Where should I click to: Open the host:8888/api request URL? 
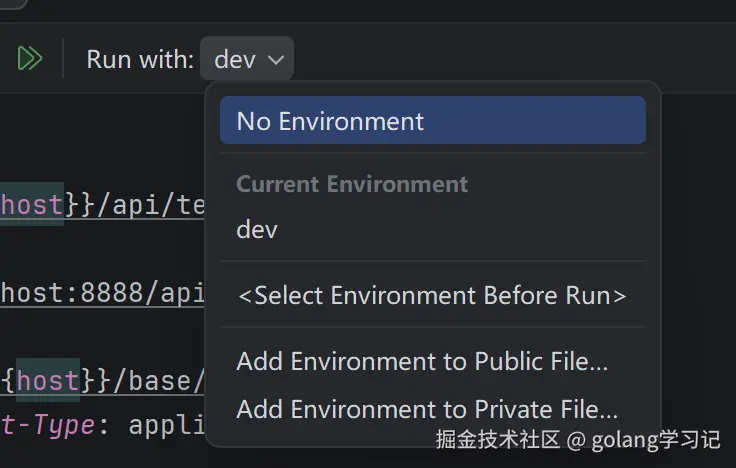(102, 292)
